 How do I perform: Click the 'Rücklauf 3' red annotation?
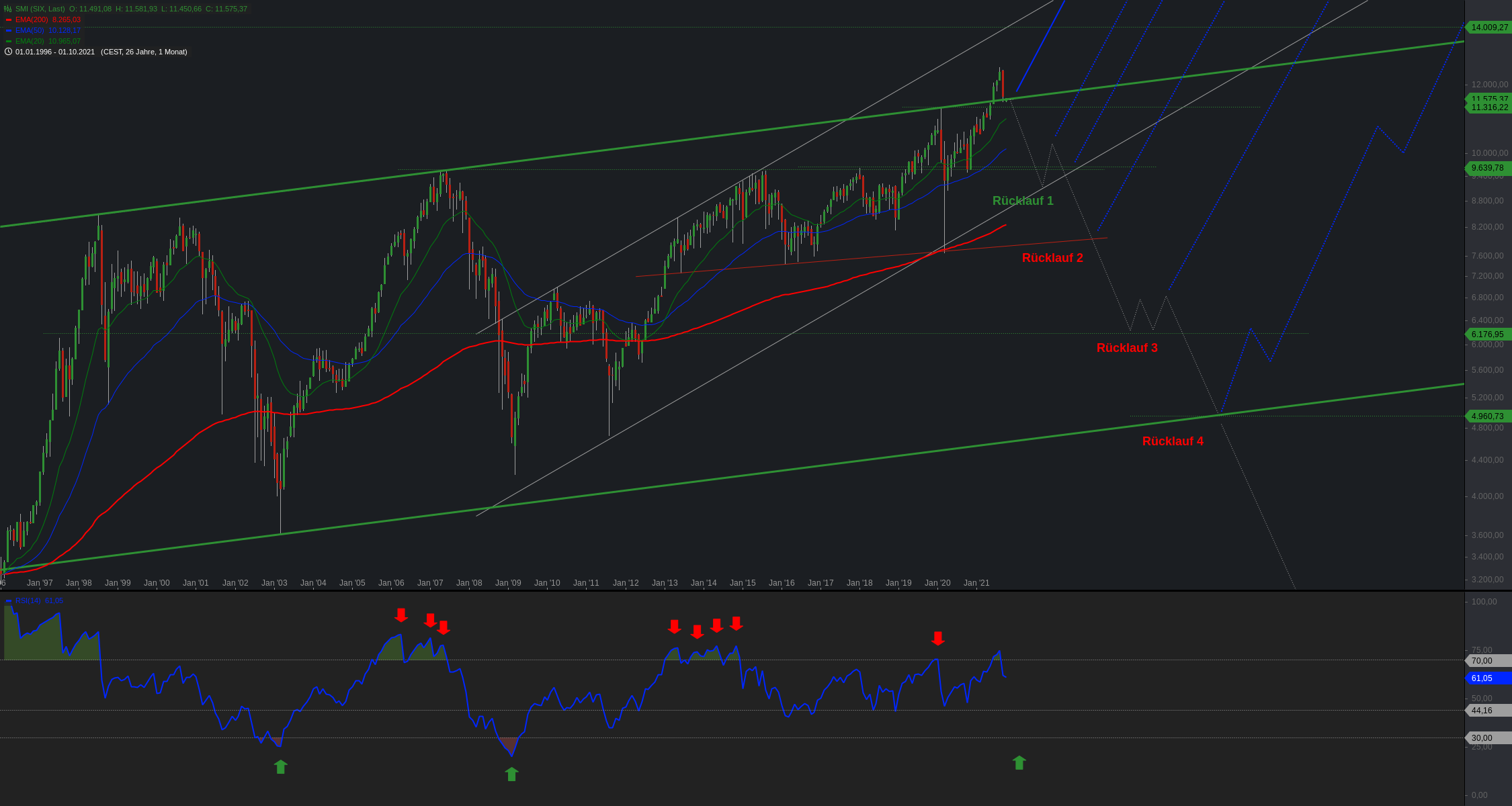(x=1127, y=348)
